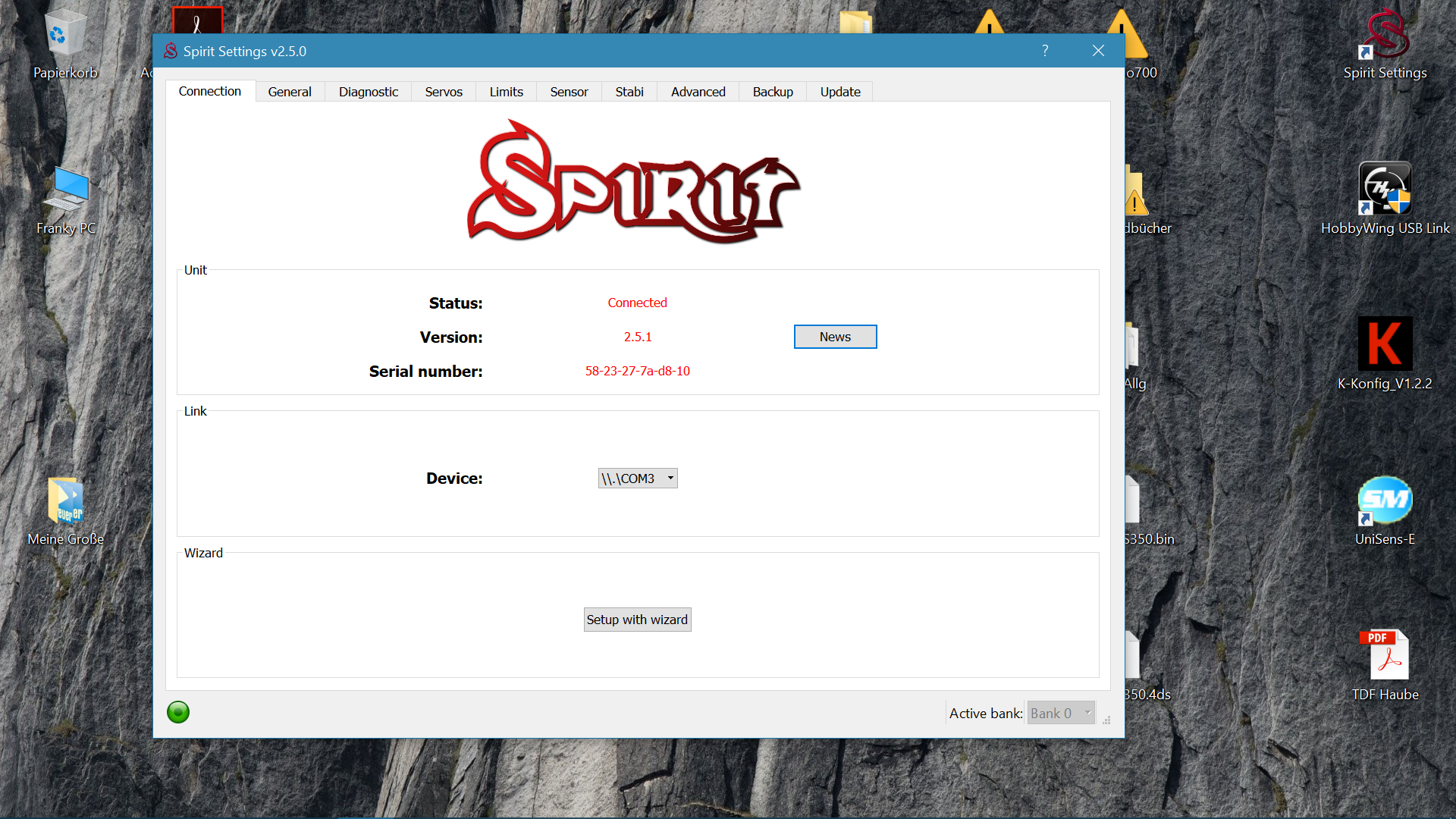This screenshot has width=1456, height=819.
Task: Open the Active bank dropdown
Action: click(x=1060, y=713)
